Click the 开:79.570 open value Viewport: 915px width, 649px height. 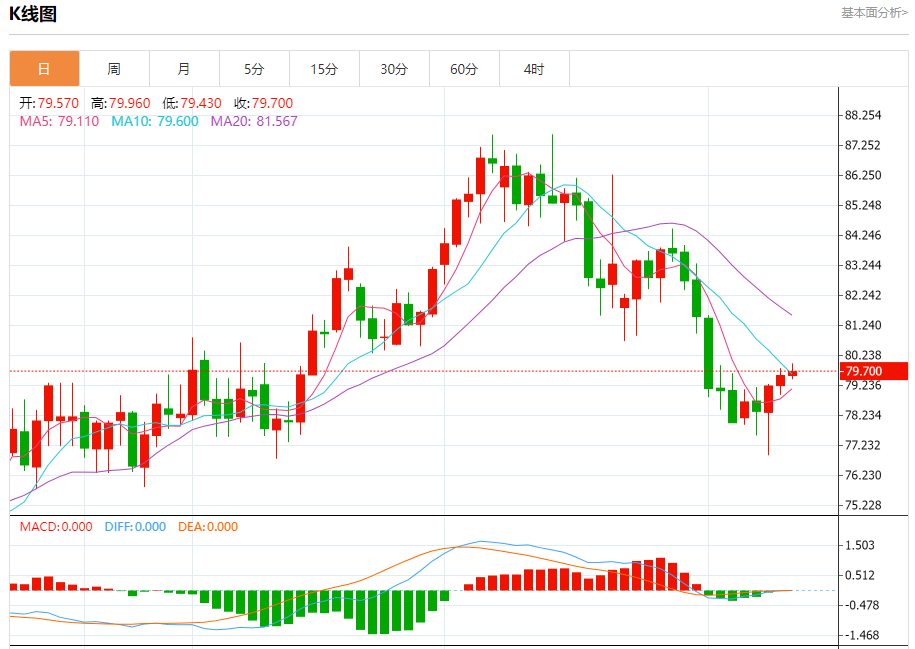coord(49,103)
